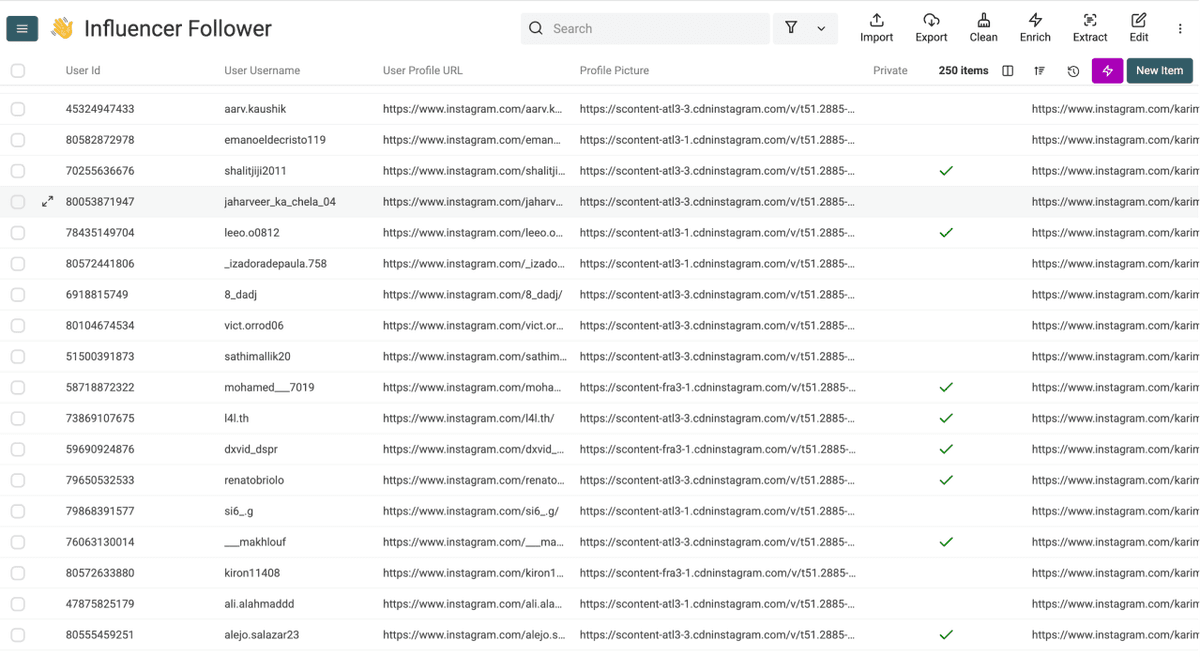Open the three-dot more options menu

1180,29
